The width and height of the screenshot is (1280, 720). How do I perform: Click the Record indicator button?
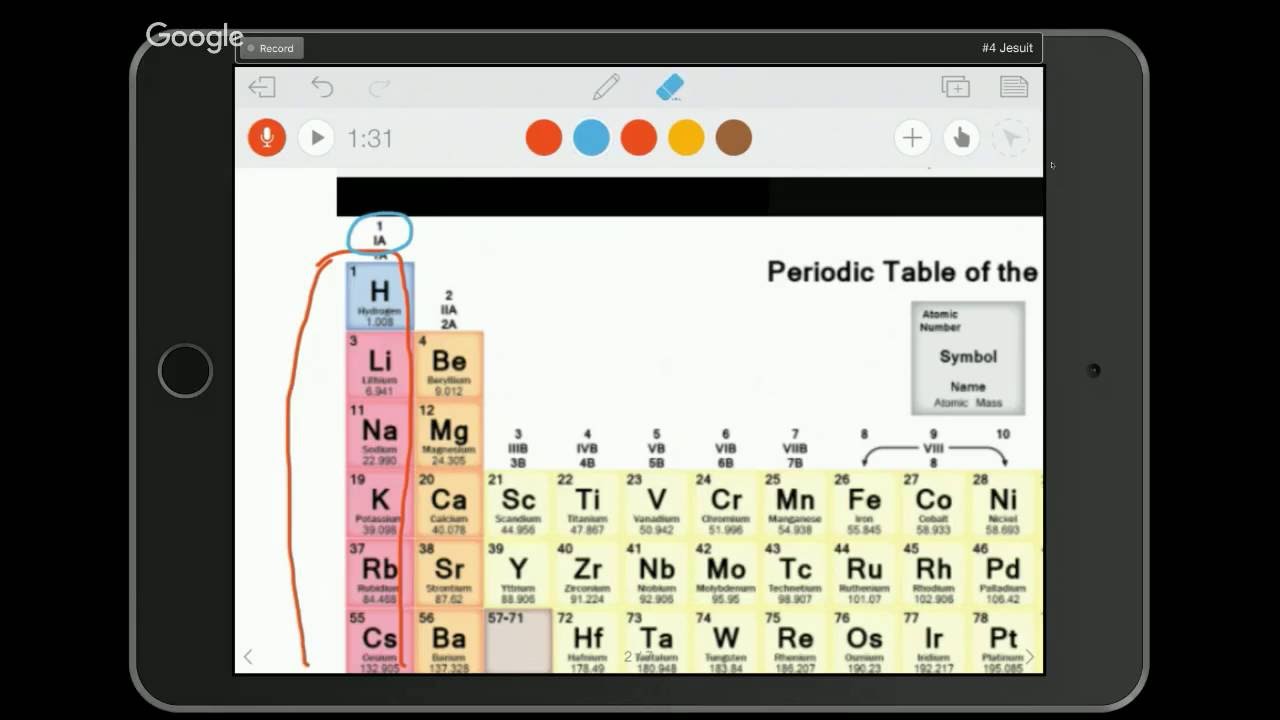pos(271,48)
